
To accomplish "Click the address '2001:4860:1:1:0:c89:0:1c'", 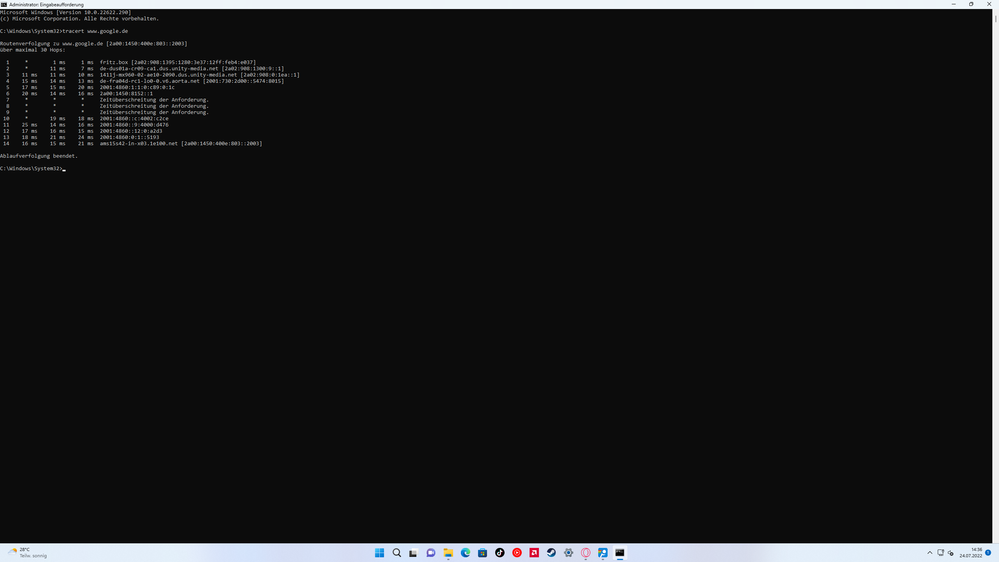I will (137, 87).
